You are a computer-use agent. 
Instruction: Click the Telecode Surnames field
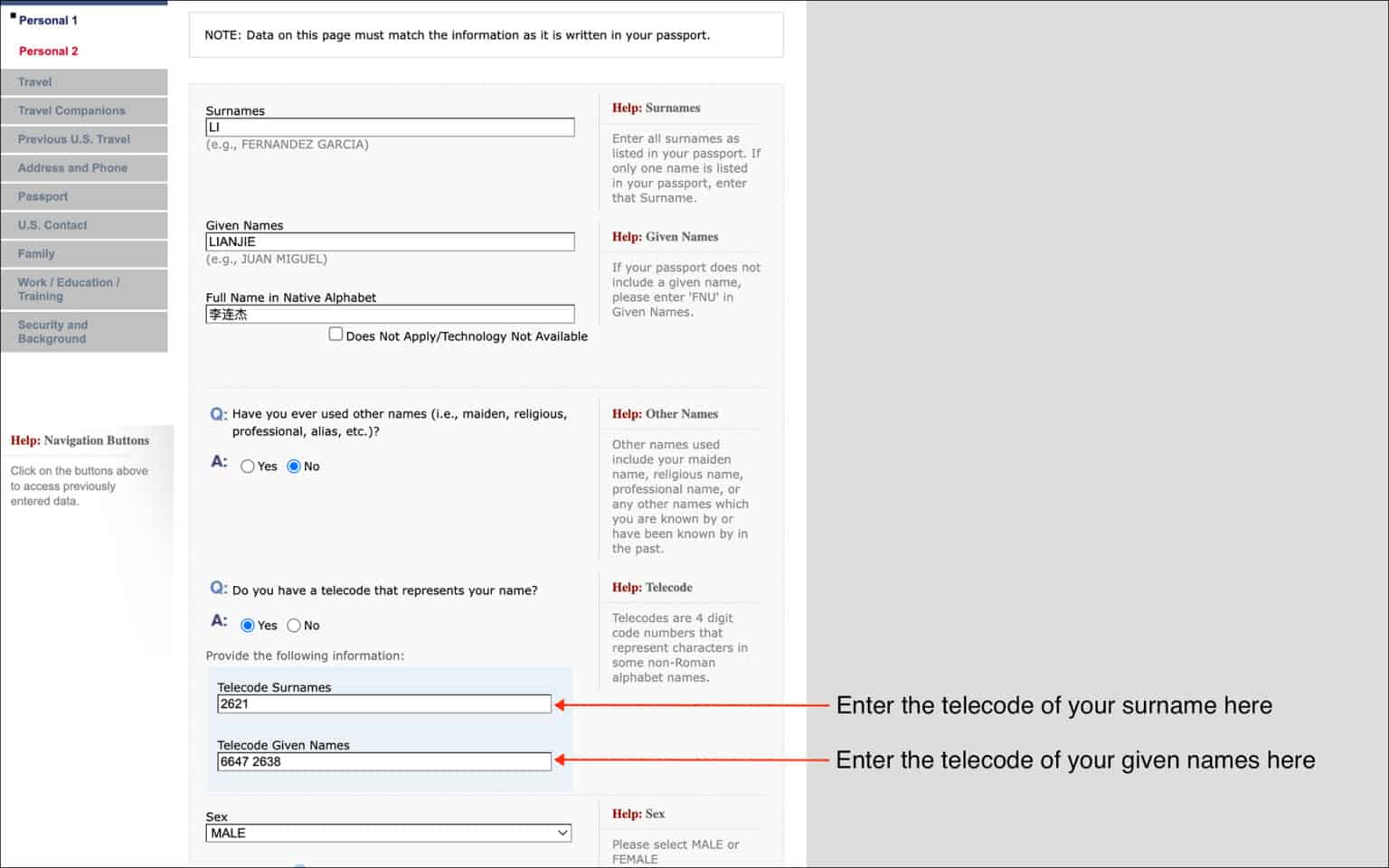point(383,704)
